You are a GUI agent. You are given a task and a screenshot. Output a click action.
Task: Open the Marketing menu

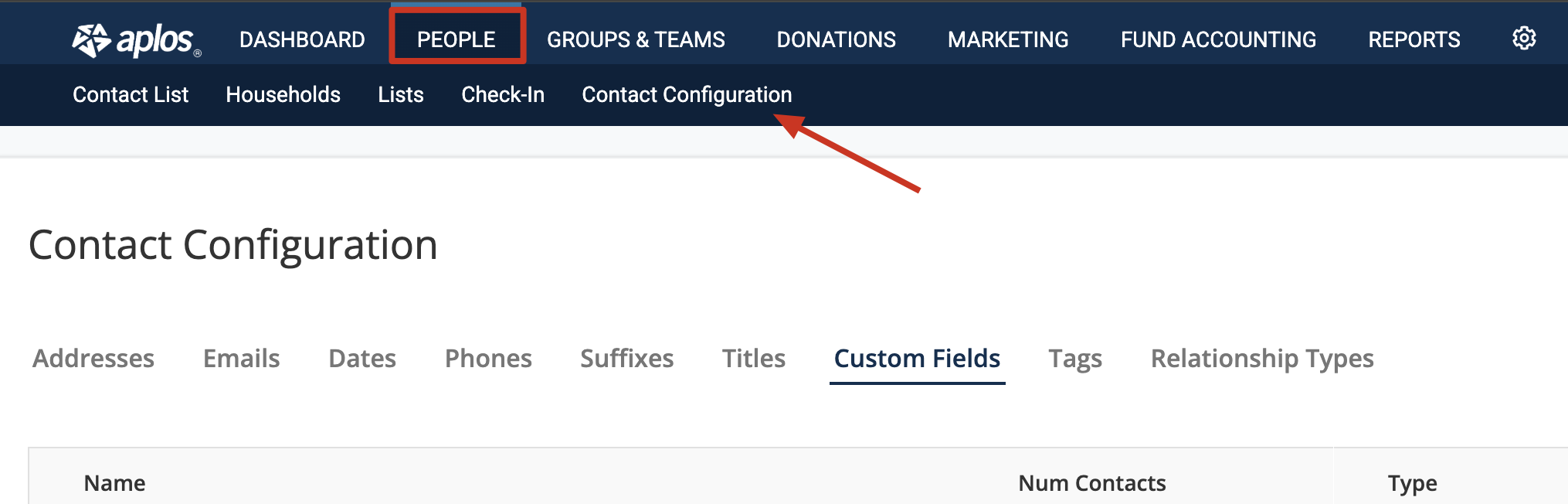tap(1008, 39)
